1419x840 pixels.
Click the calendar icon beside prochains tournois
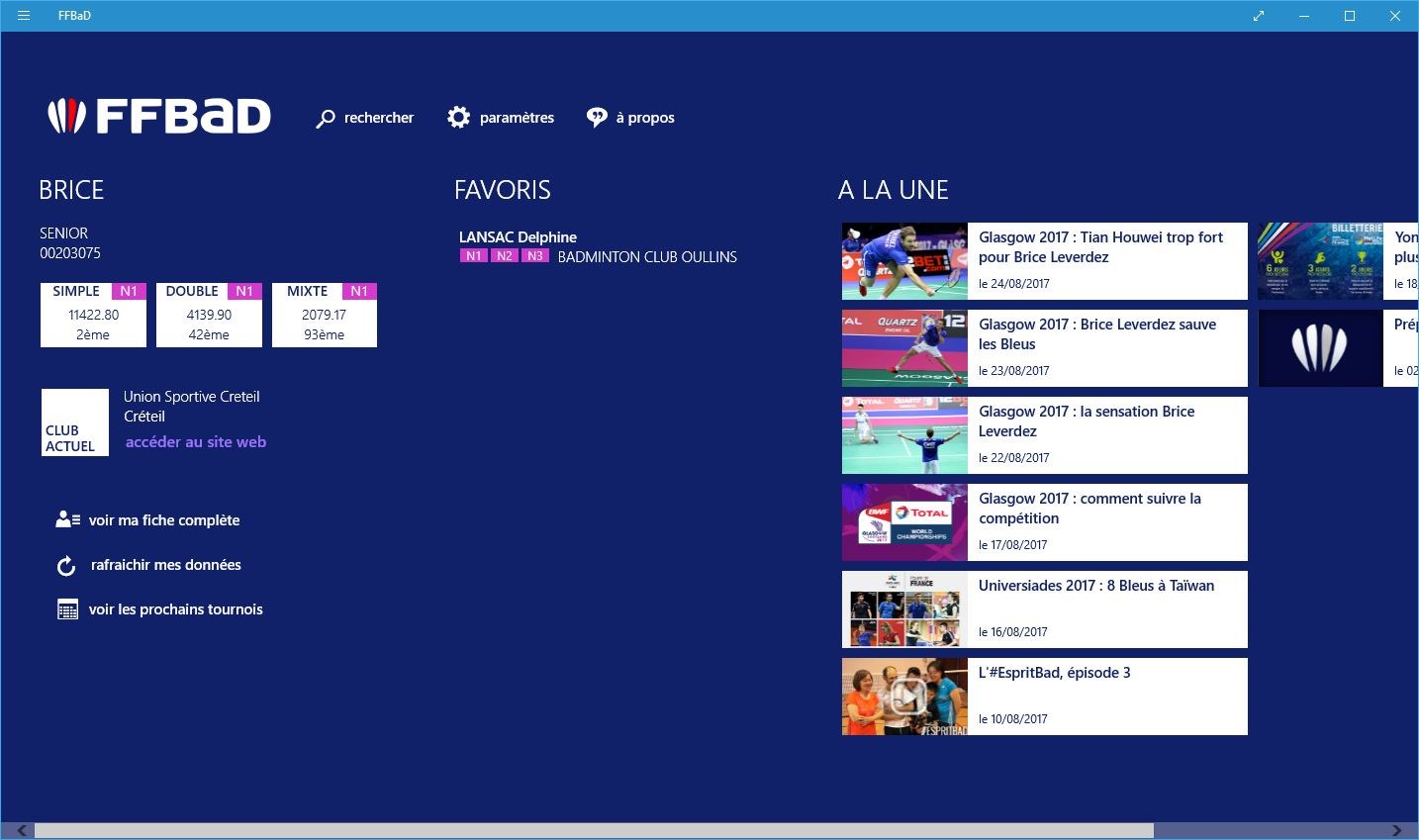[x=67, y=609]
